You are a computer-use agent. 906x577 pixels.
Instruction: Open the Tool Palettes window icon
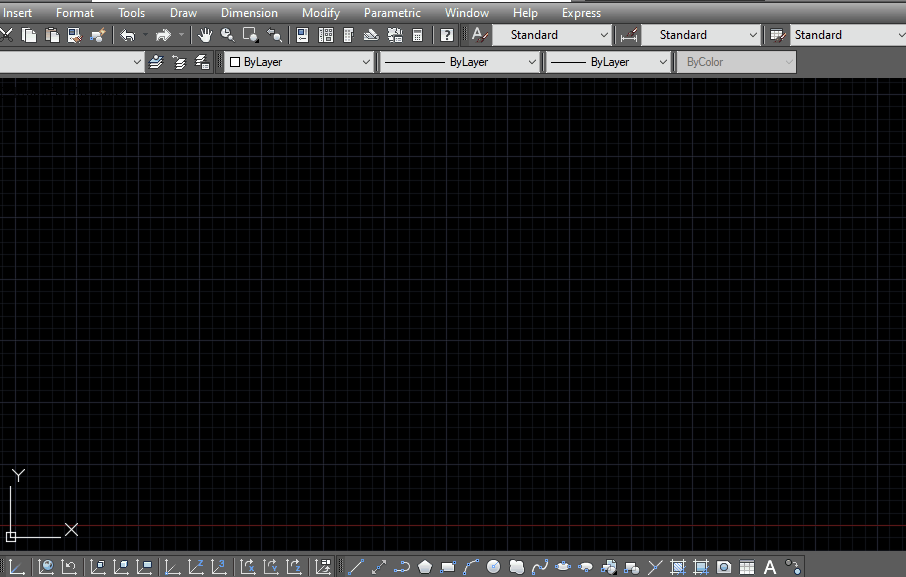[x=348, y=35]
